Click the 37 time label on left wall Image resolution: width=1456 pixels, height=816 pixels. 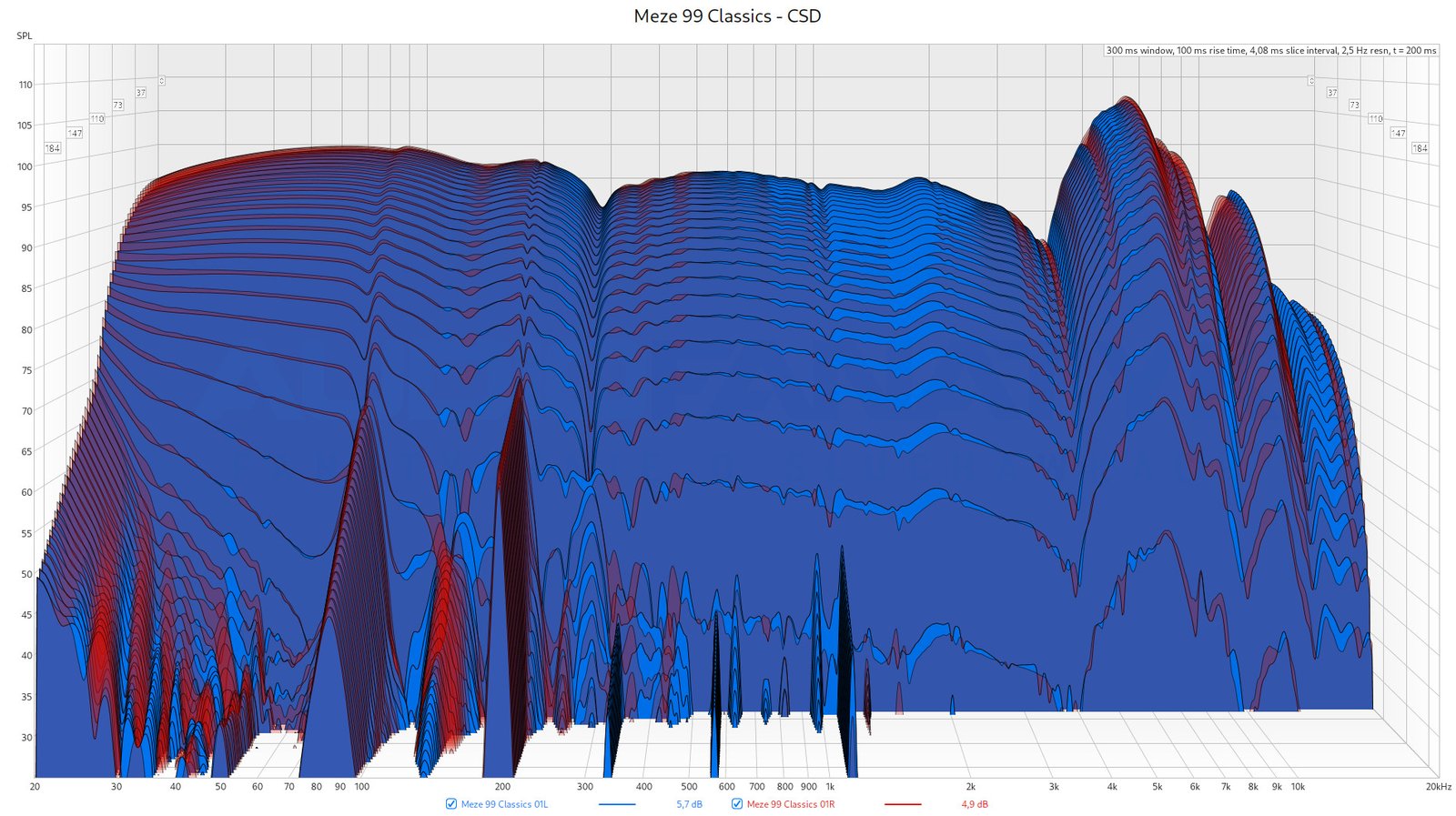140,93
